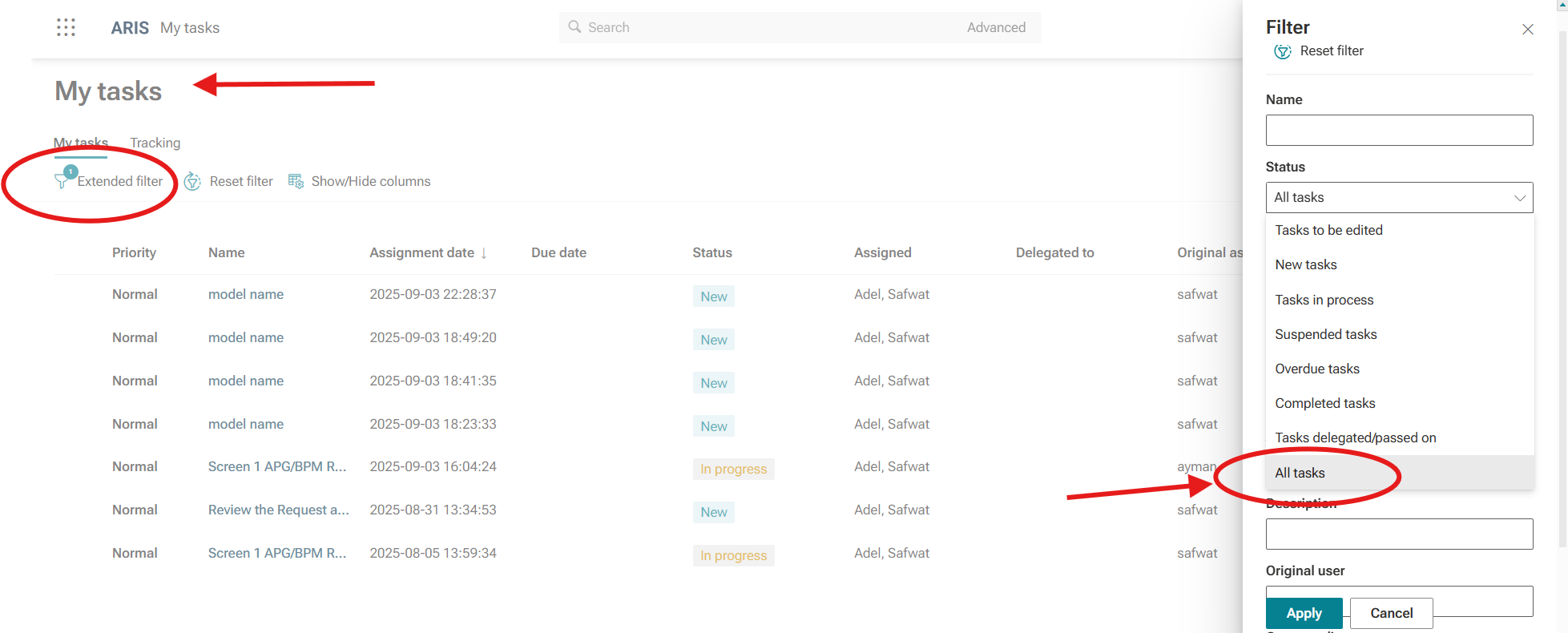This screenshot has width=1568, height=633.
Task: Collapse the Status dropdown chevron
Action: tap(1519, 198)
